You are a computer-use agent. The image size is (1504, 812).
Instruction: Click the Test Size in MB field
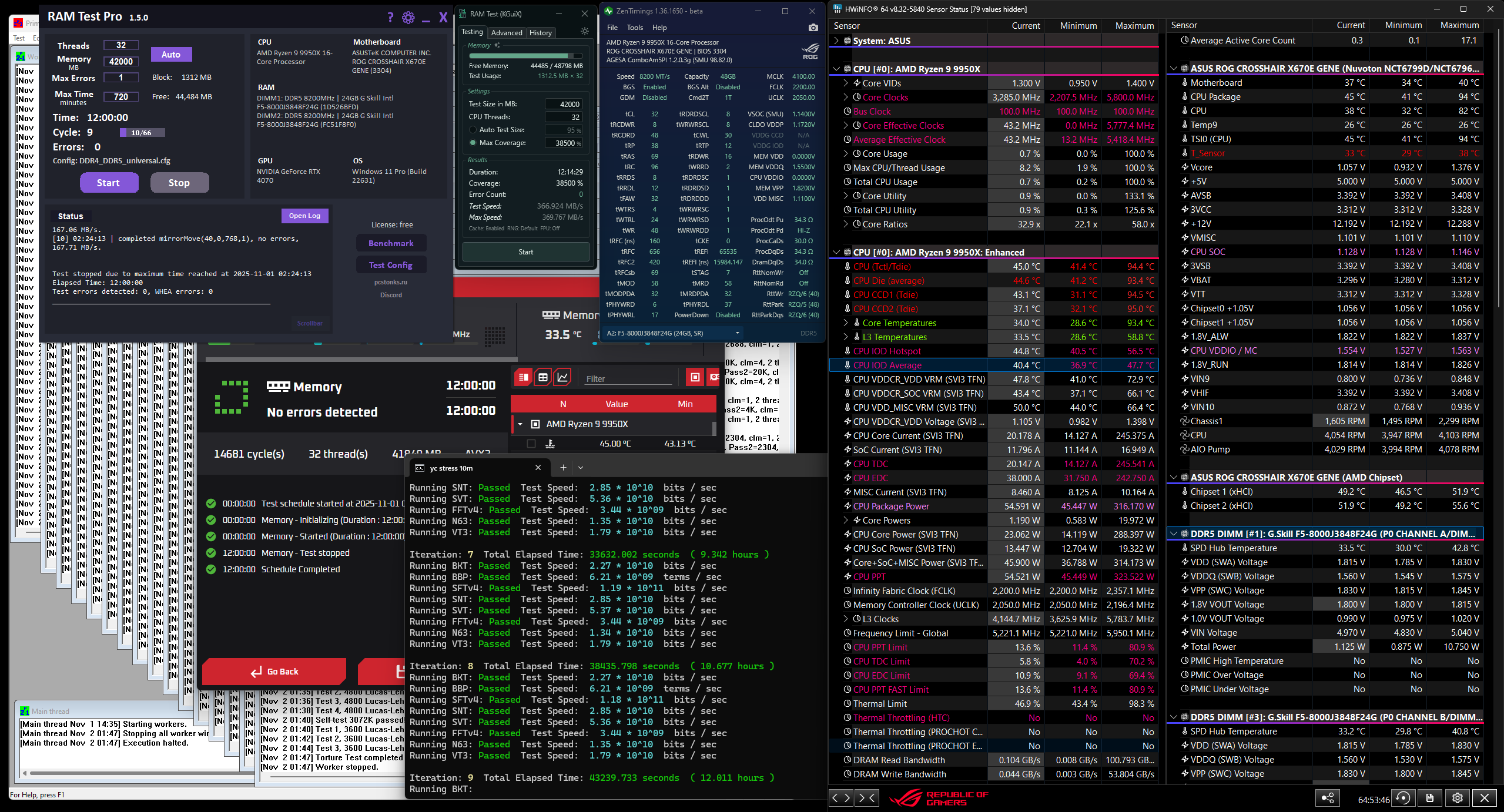(x=564, y=104)
